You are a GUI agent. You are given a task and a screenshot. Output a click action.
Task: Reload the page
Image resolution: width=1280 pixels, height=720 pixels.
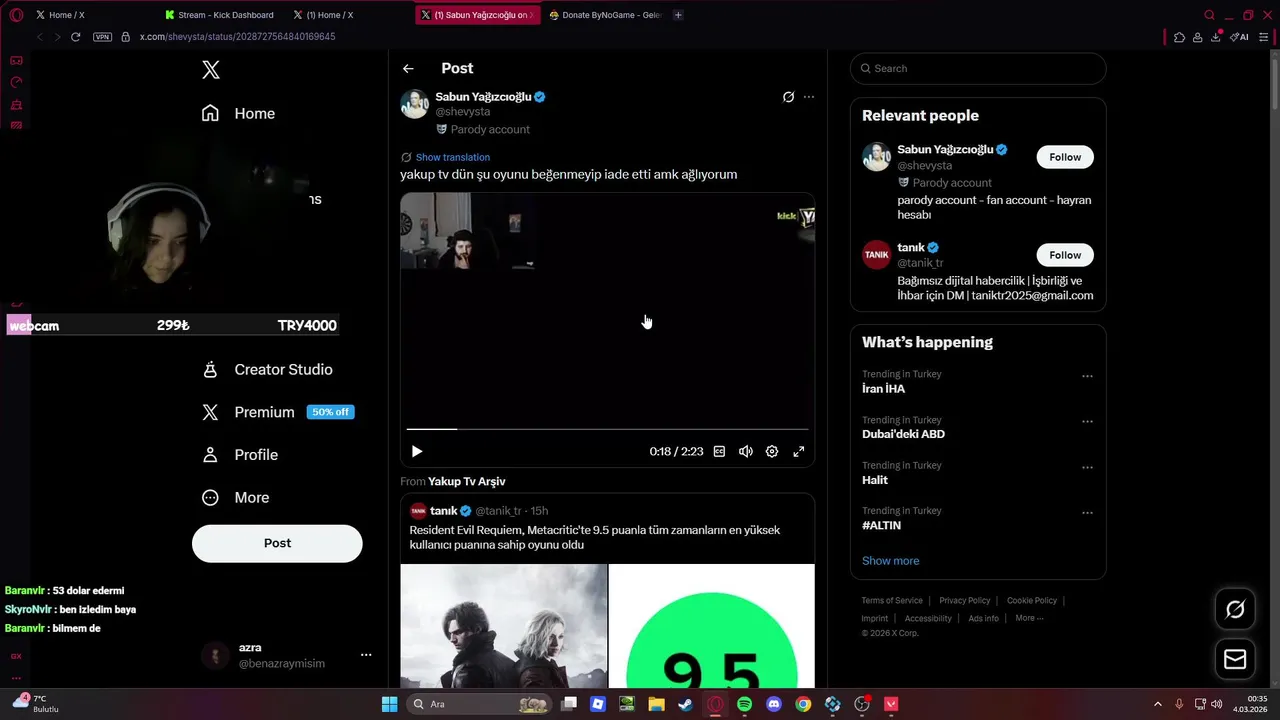[75, 37]
